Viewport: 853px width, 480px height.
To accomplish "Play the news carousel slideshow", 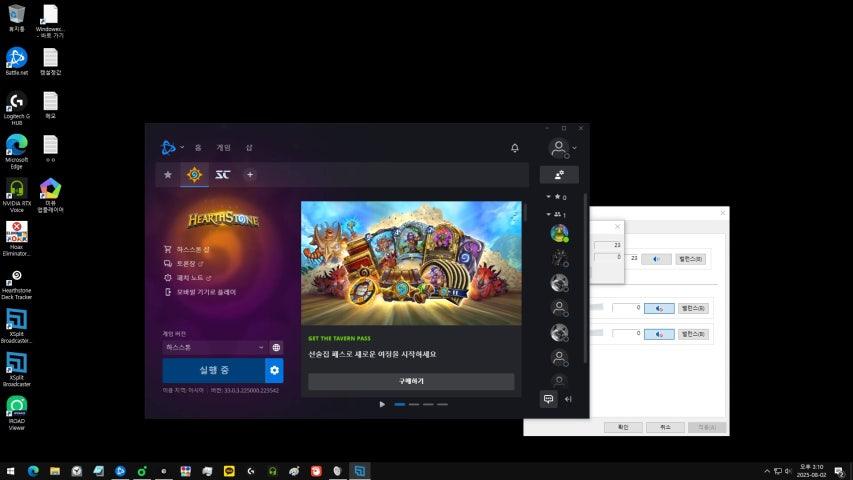I will 382,404.
